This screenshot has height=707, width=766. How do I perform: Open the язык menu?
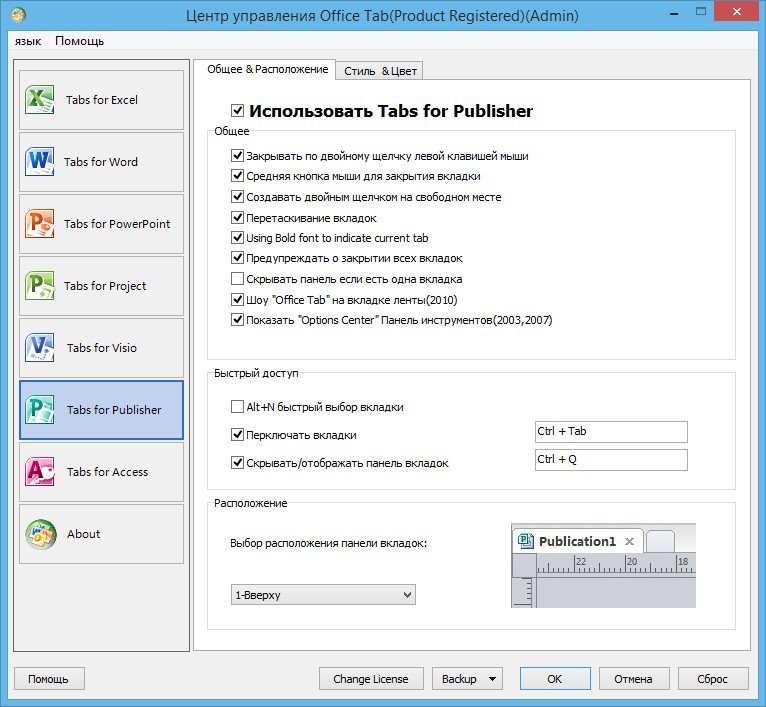[x=29, y=41]
